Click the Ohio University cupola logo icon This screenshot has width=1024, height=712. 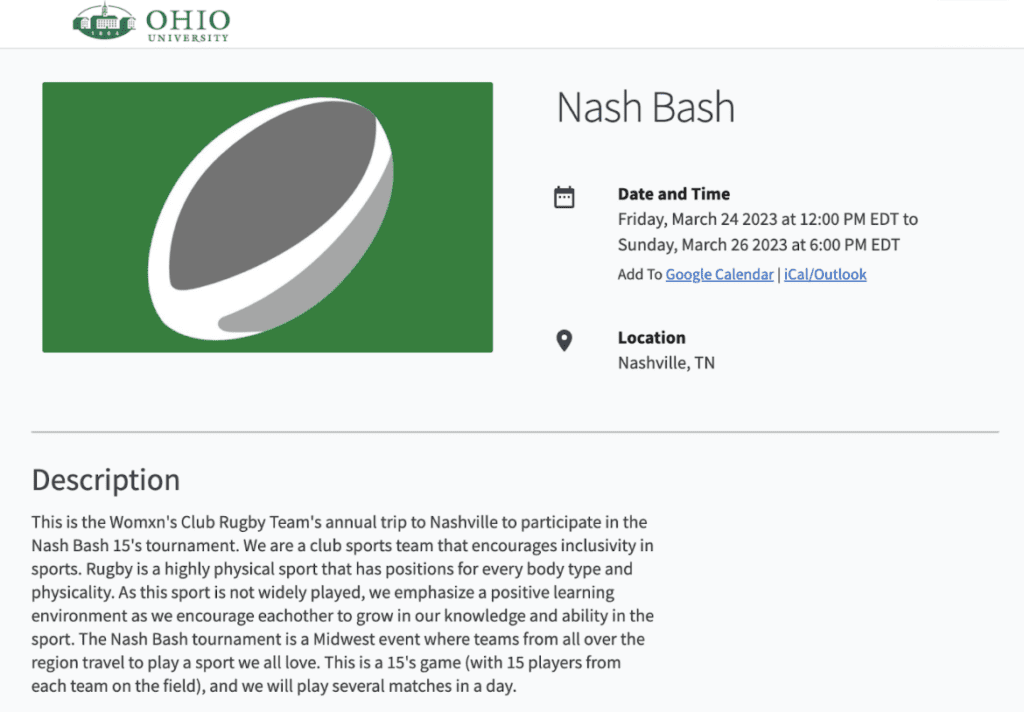104,22
